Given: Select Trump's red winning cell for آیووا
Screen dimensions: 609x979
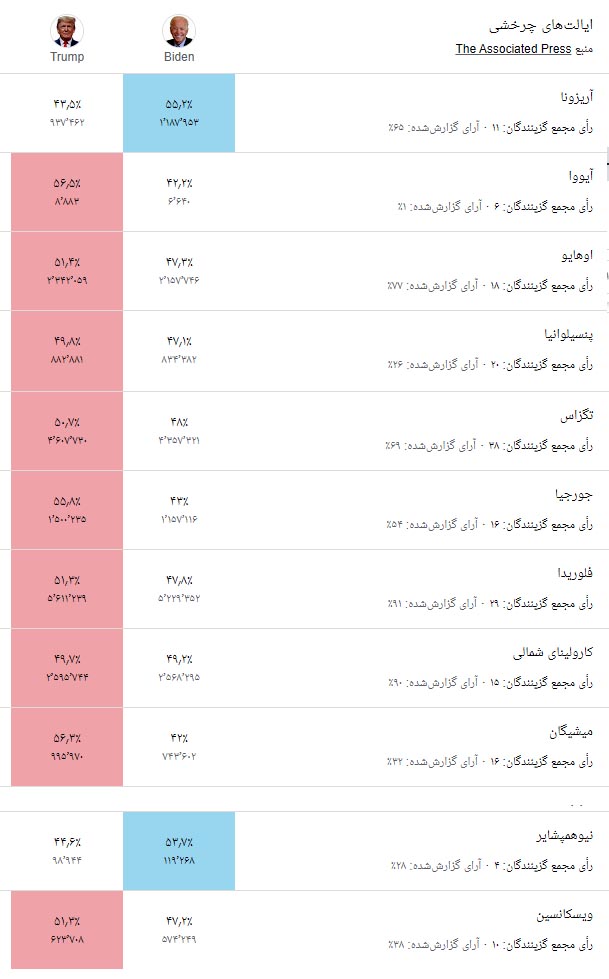Looking at the screenshot, I should tap(64, 191).
